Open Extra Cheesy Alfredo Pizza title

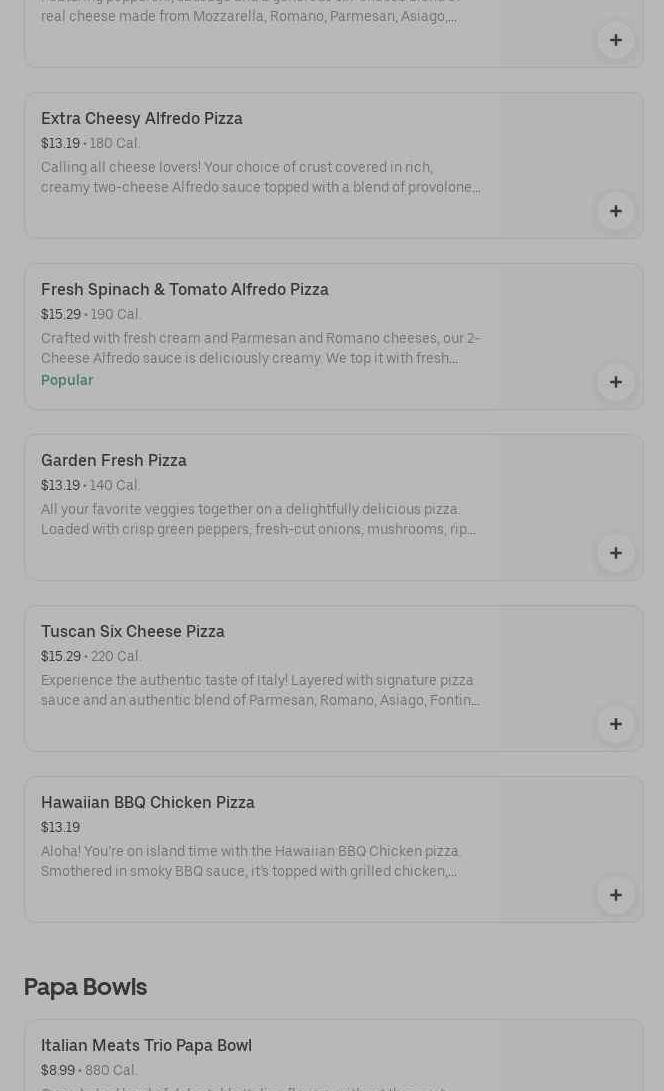coord(142,118)
